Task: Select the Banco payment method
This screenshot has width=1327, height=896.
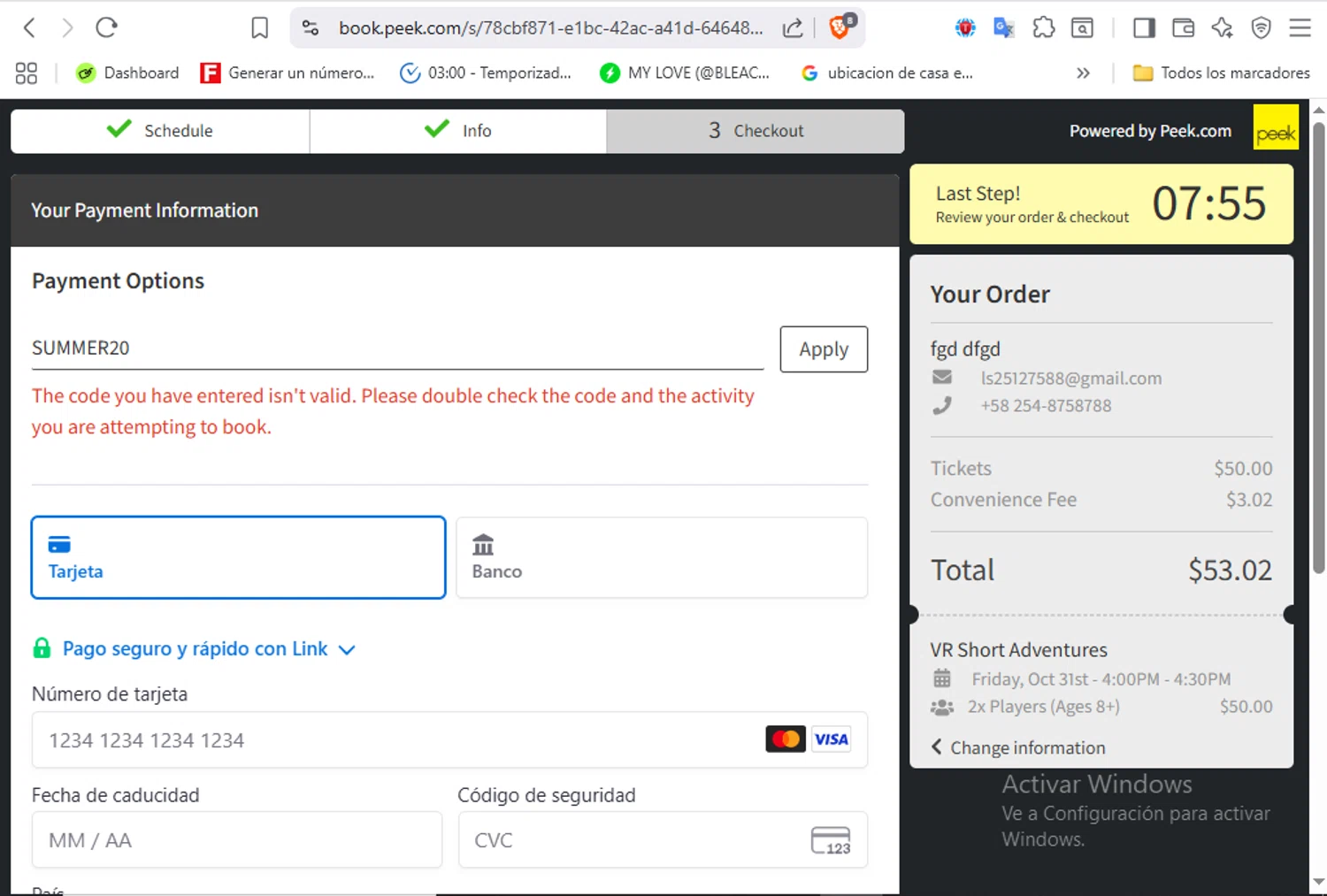Action: 662,558
